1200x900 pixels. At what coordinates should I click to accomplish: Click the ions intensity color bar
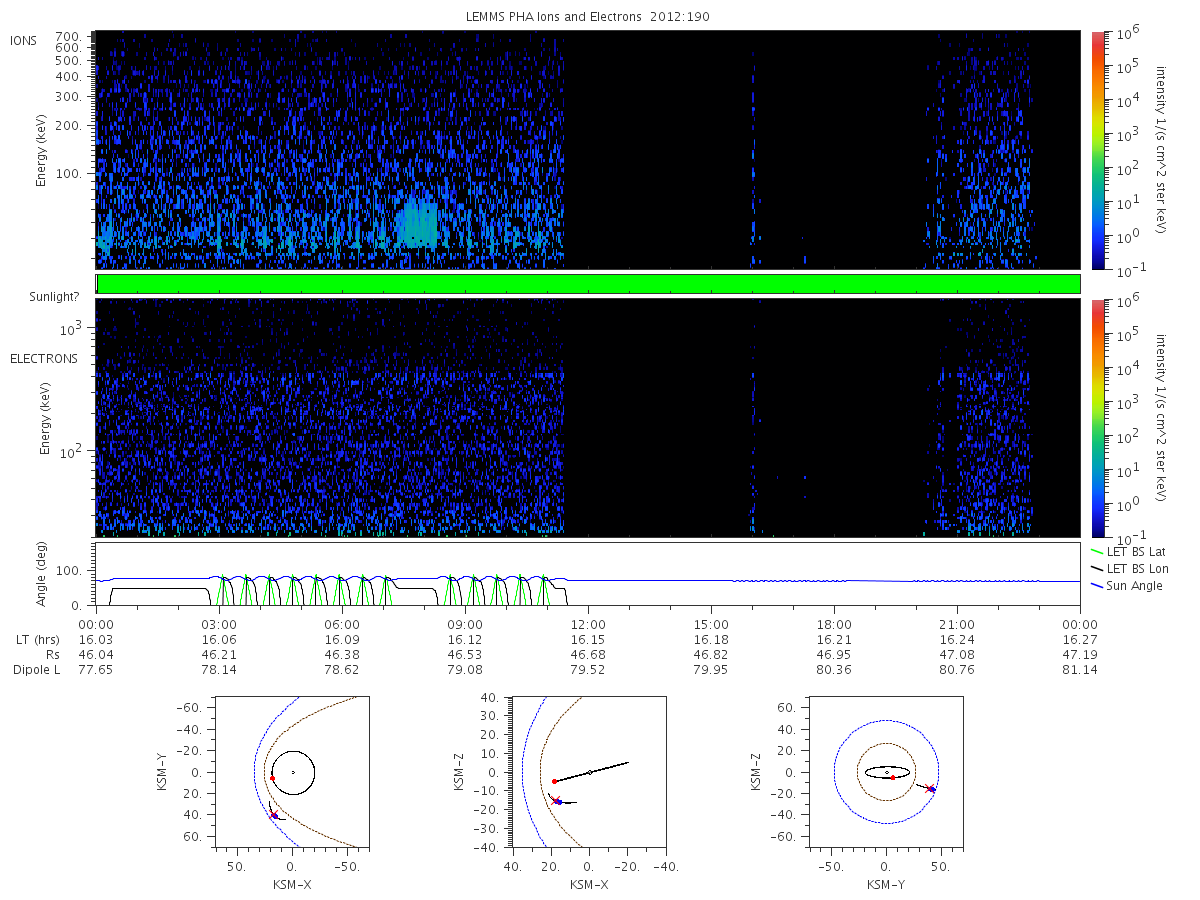tap(1097, 149)
